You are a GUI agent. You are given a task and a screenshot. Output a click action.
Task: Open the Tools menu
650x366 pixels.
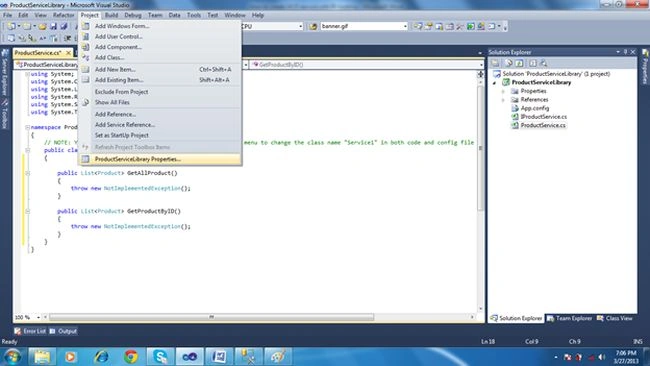point(194,15)
